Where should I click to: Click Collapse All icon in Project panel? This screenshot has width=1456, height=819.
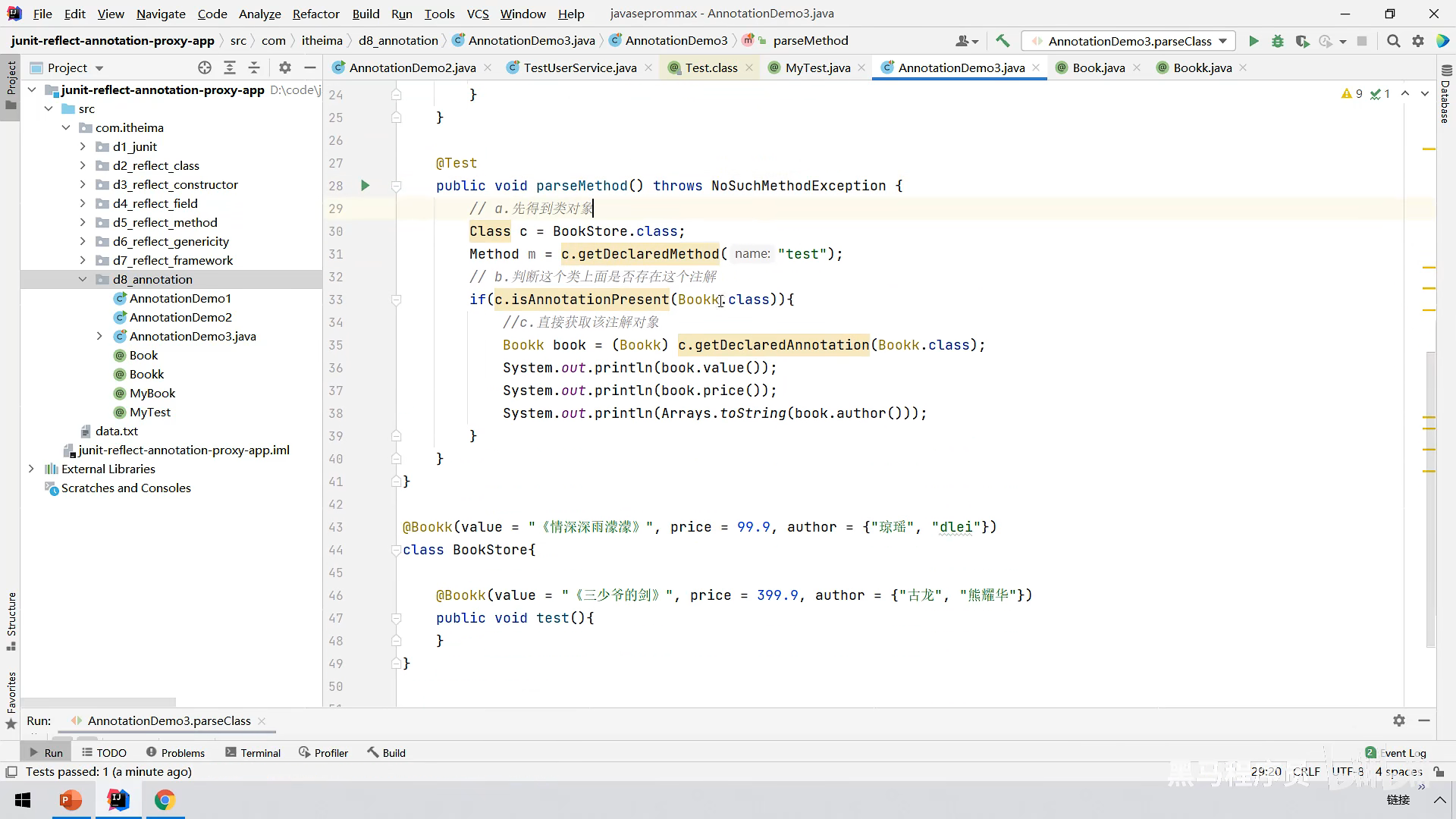point(254,67)
